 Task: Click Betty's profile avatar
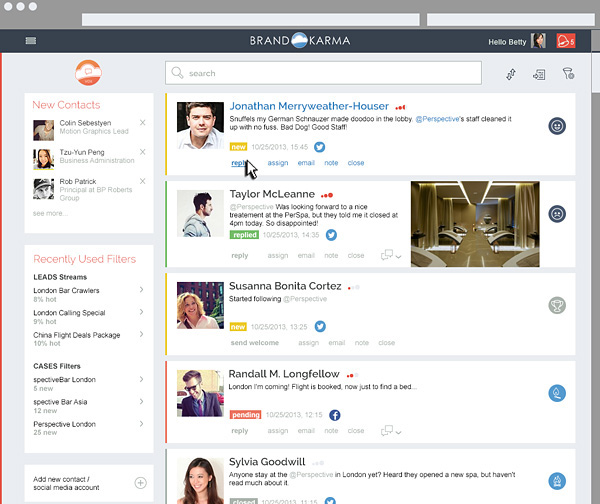[538, 41]
